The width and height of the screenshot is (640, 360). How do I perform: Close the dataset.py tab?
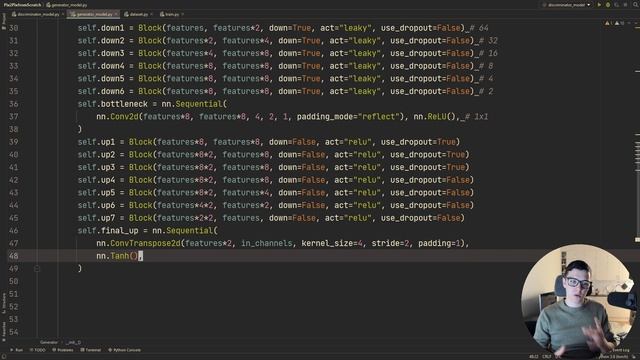tap(151, 14)
